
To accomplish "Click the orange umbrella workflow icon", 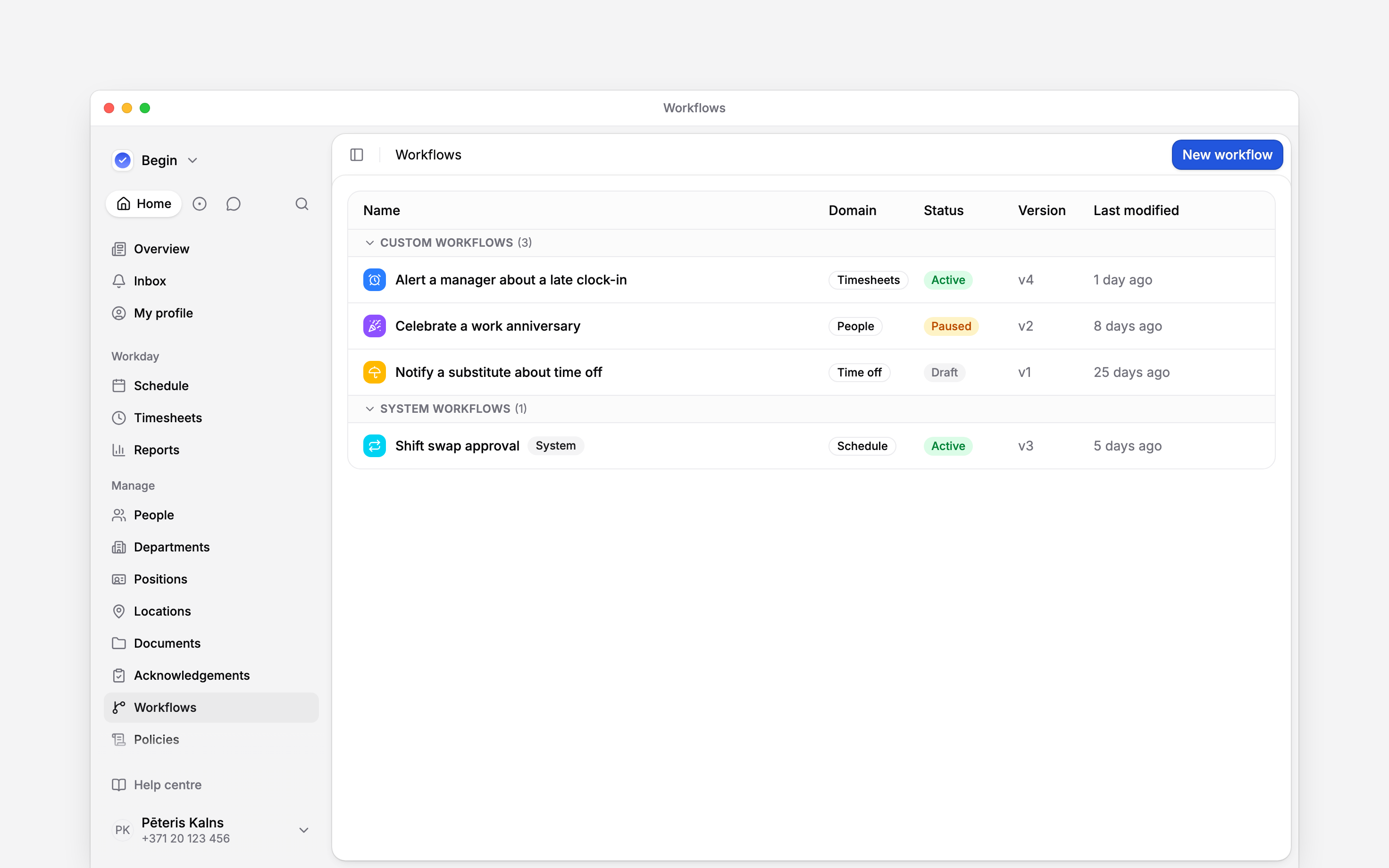I will 374,373.
